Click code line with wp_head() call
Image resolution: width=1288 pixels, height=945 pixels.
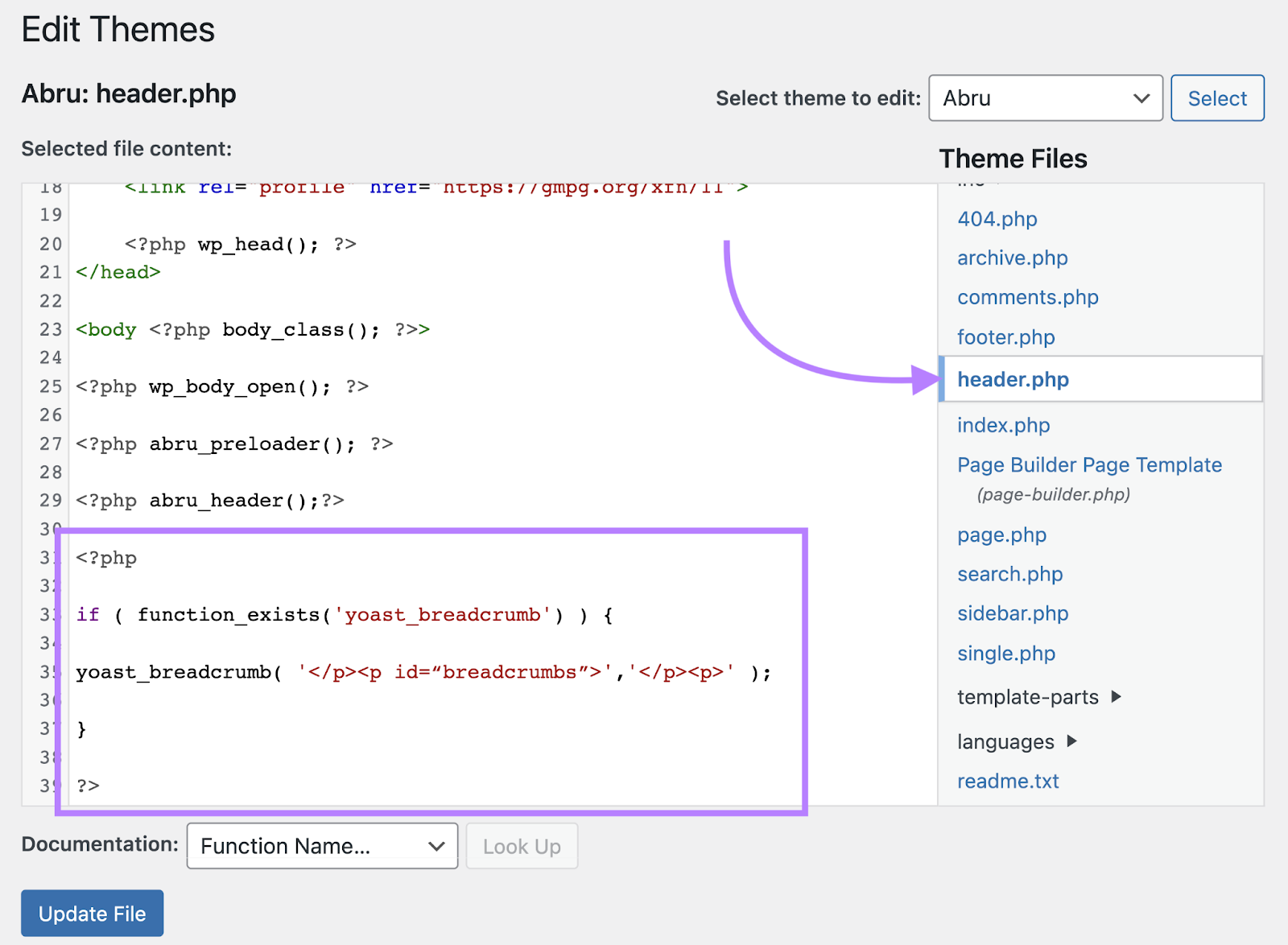click(240, 244)
